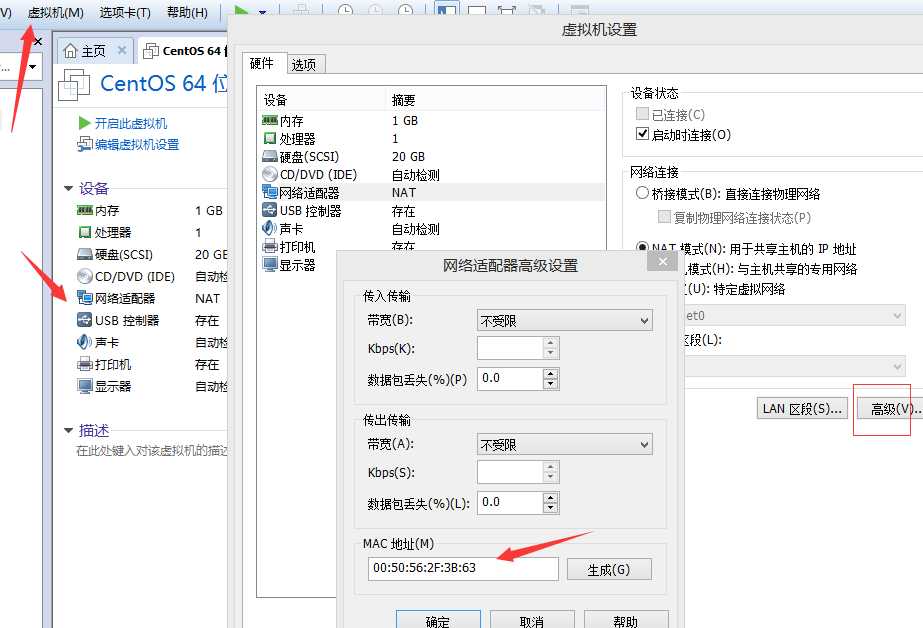Toggle the 已连接(C) checkbox
923x628 pixels.
(642, 114)
